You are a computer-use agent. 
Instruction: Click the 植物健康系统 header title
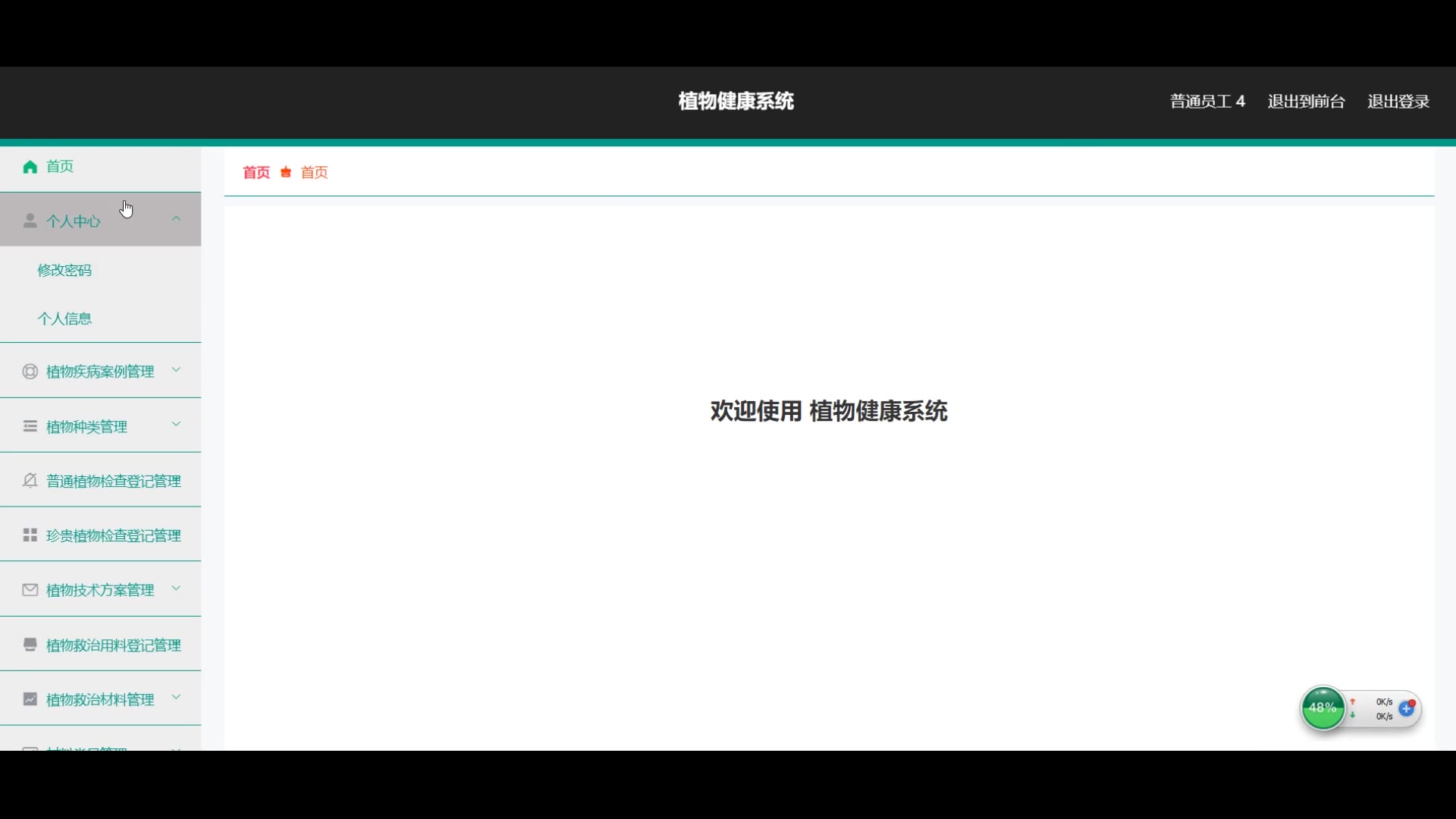point(736,101)
